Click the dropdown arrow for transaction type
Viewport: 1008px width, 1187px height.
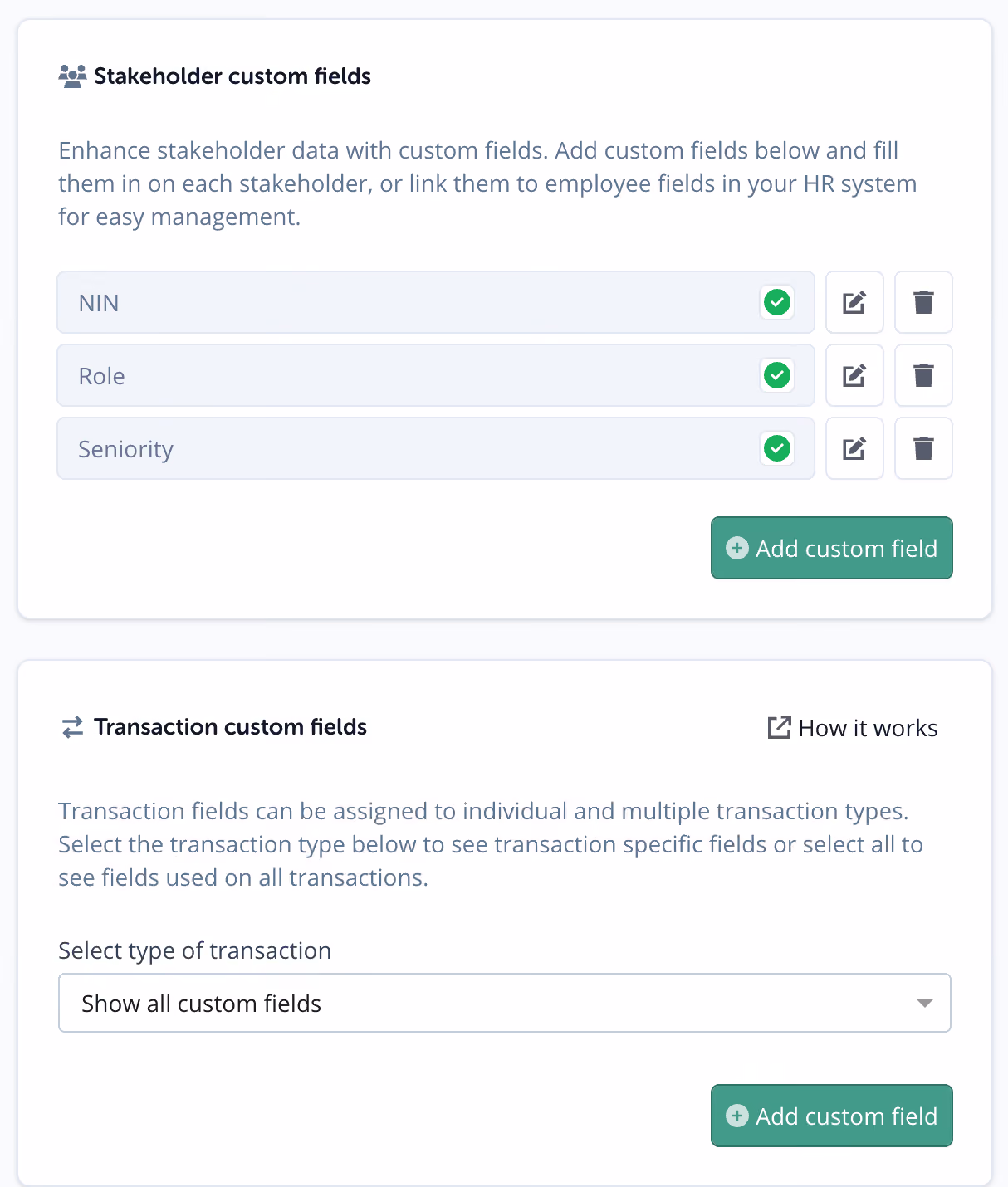[924, 1004]
